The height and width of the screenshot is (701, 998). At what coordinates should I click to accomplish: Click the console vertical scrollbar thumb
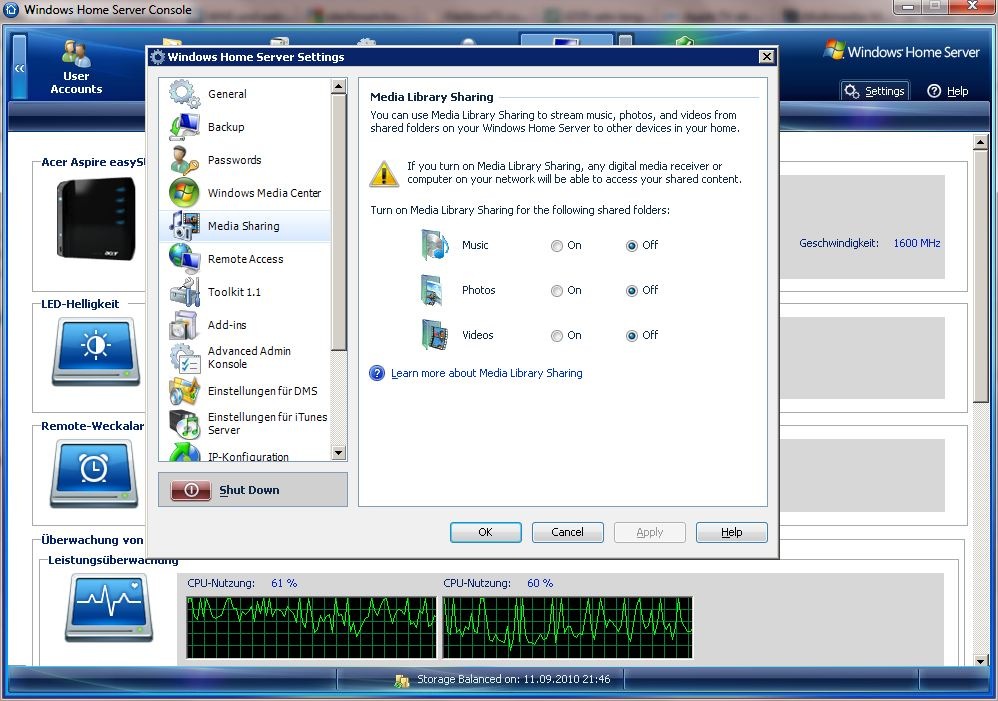point(981,276)
